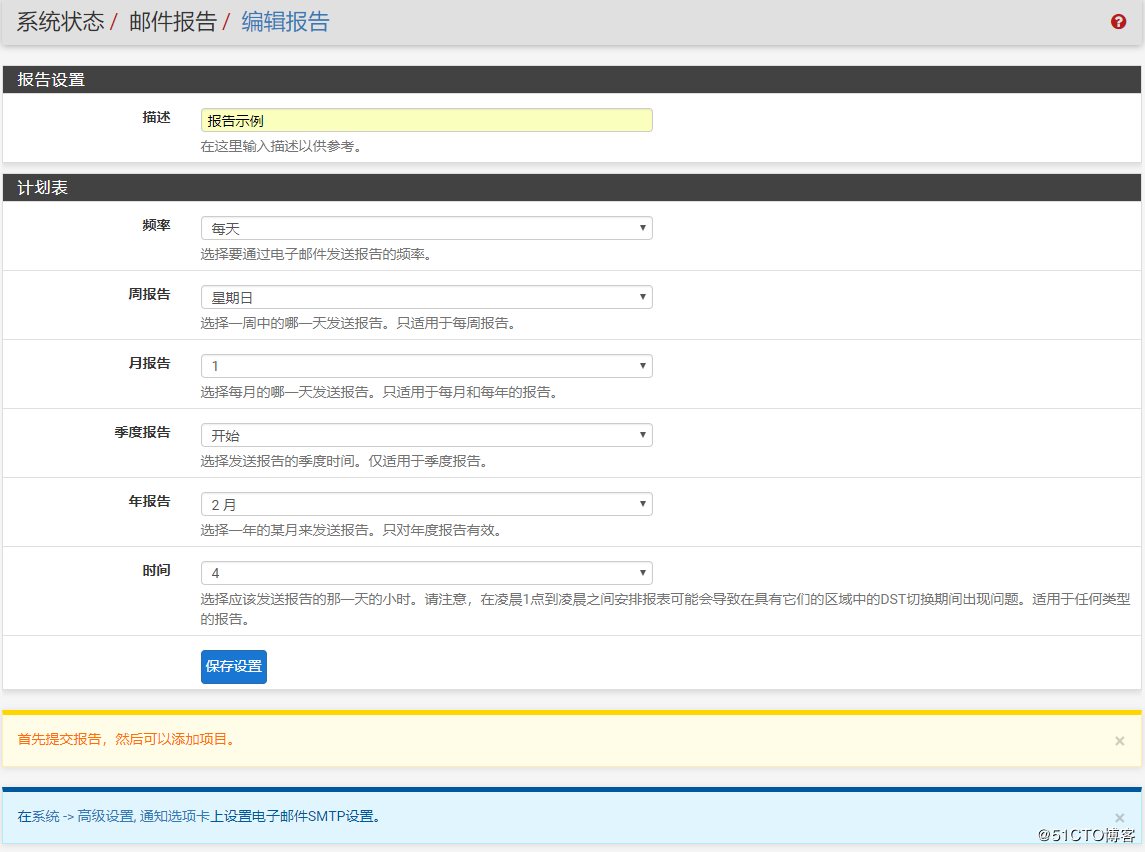This screenshot has height=852, width=1145.
Task: Click the 频率 field label
Action: (156, 226)
